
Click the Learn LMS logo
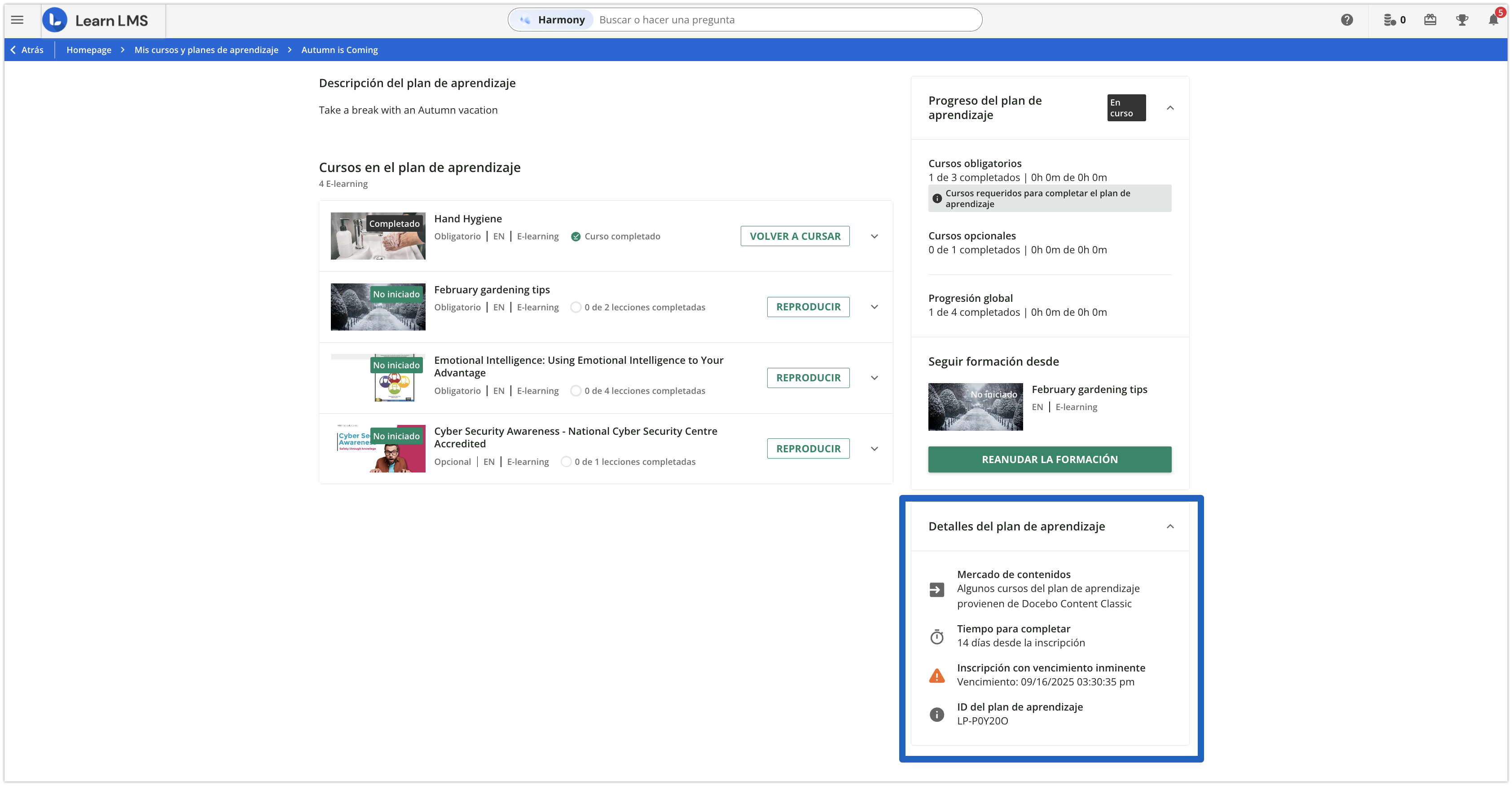coord(55,20)
